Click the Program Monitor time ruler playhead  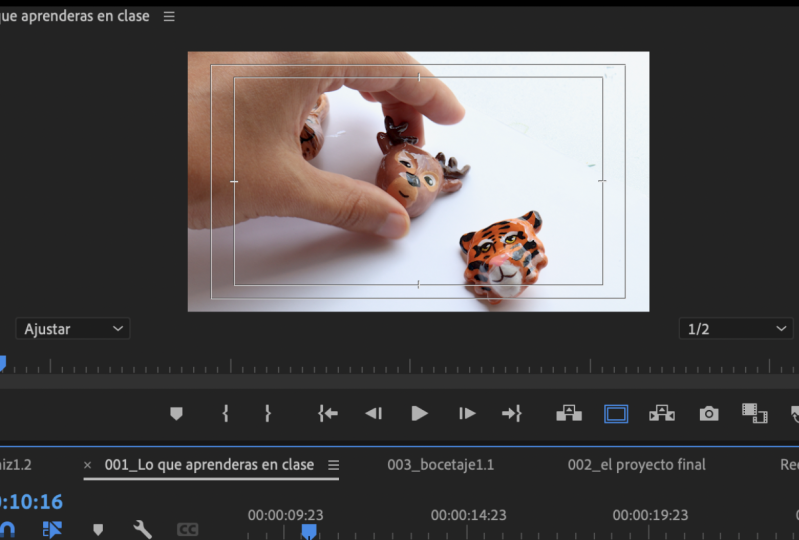3,364
